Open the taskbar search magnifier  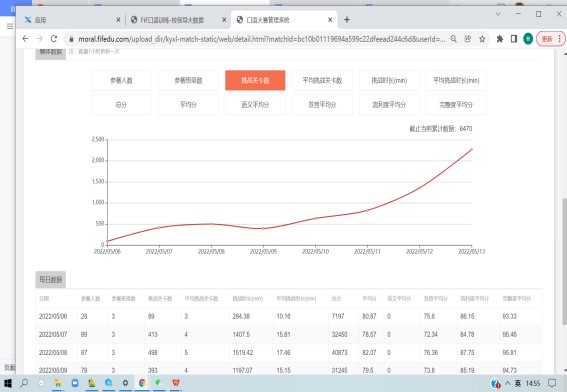(x=24, y=383)
